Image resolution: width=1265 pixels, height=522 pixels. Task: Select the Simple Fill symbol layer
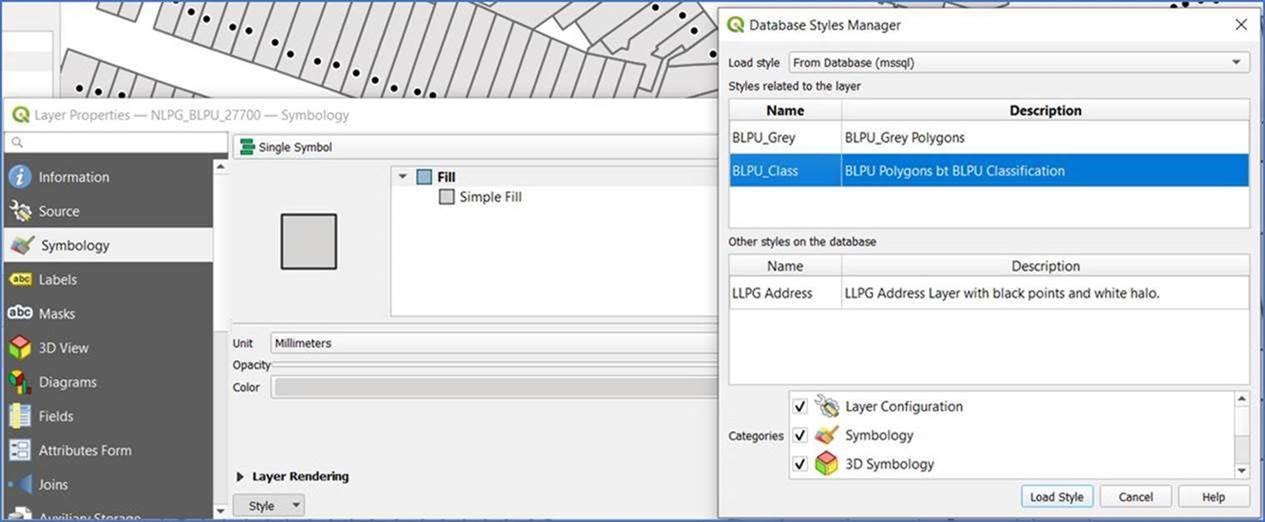click(491, 197)
